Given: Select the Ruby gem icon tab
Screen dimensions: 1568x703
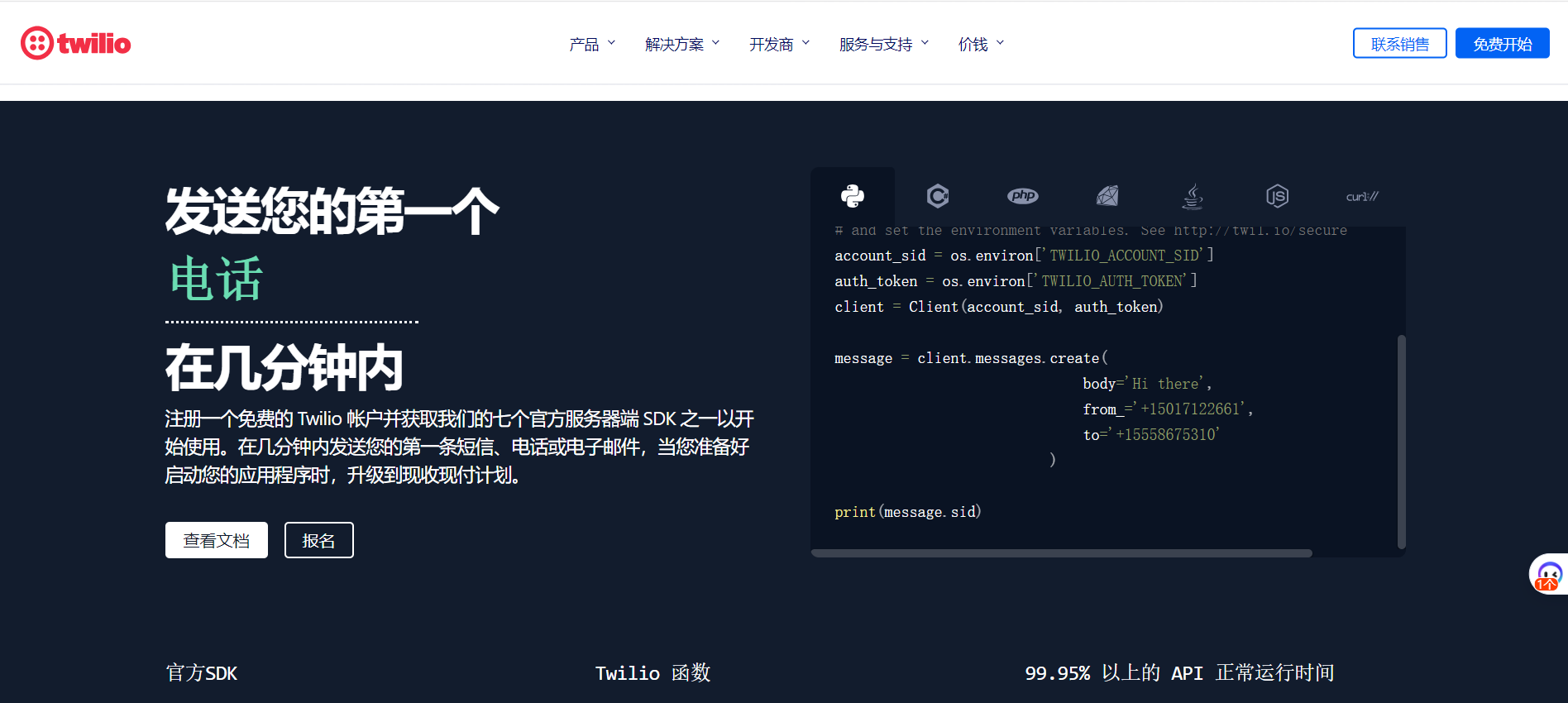Looking at the screenshot, I should pyautogui.click(x=1107, y=196).
